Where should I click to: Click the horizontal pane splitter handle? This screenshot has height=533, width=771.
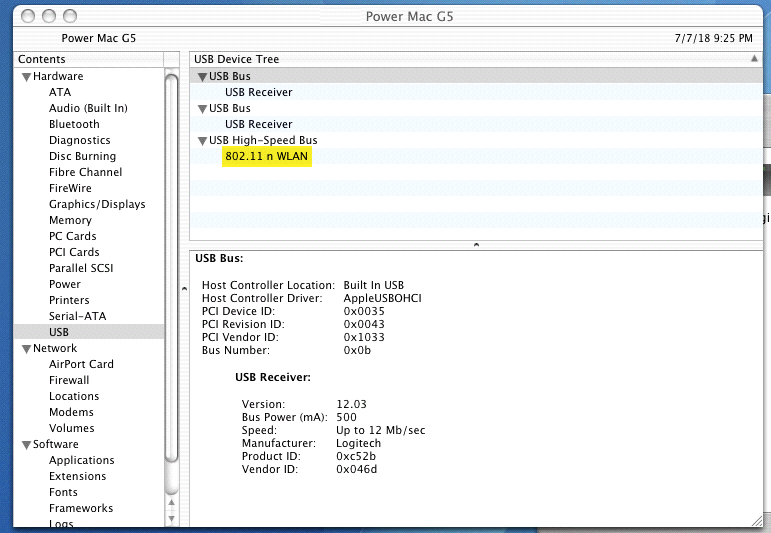[476, 244]
